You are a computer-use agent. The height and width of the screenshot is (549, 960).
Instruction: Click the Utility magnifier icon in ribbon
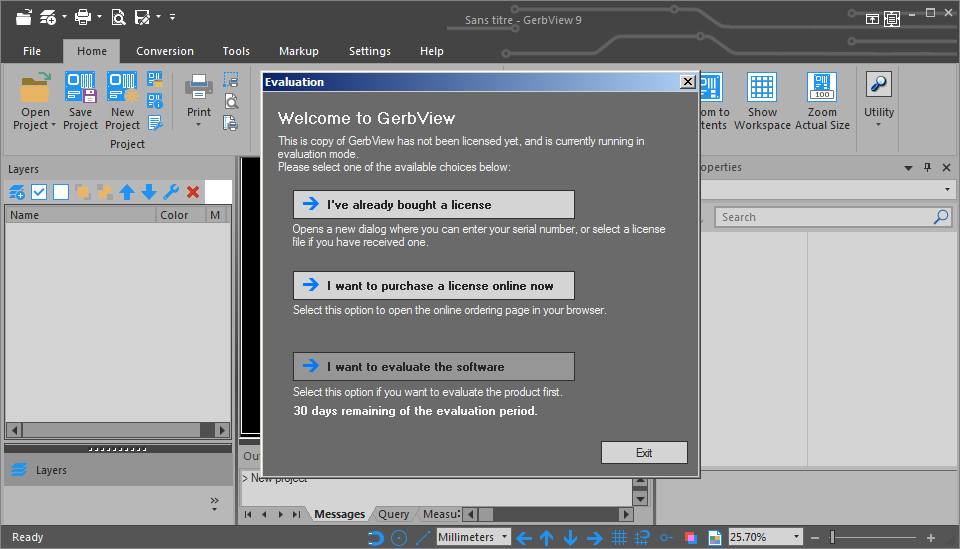[879, 84]
